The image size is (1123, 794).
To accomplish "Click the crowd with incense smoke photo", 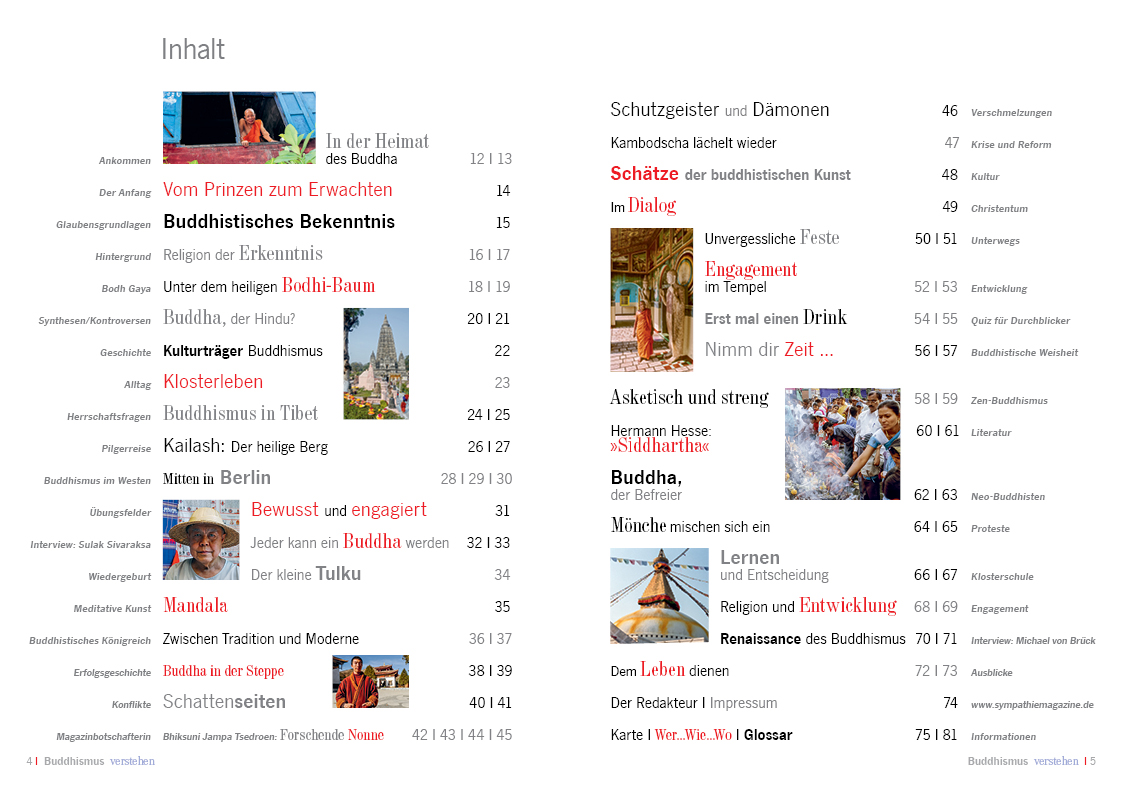I will (x=842, y=444).
